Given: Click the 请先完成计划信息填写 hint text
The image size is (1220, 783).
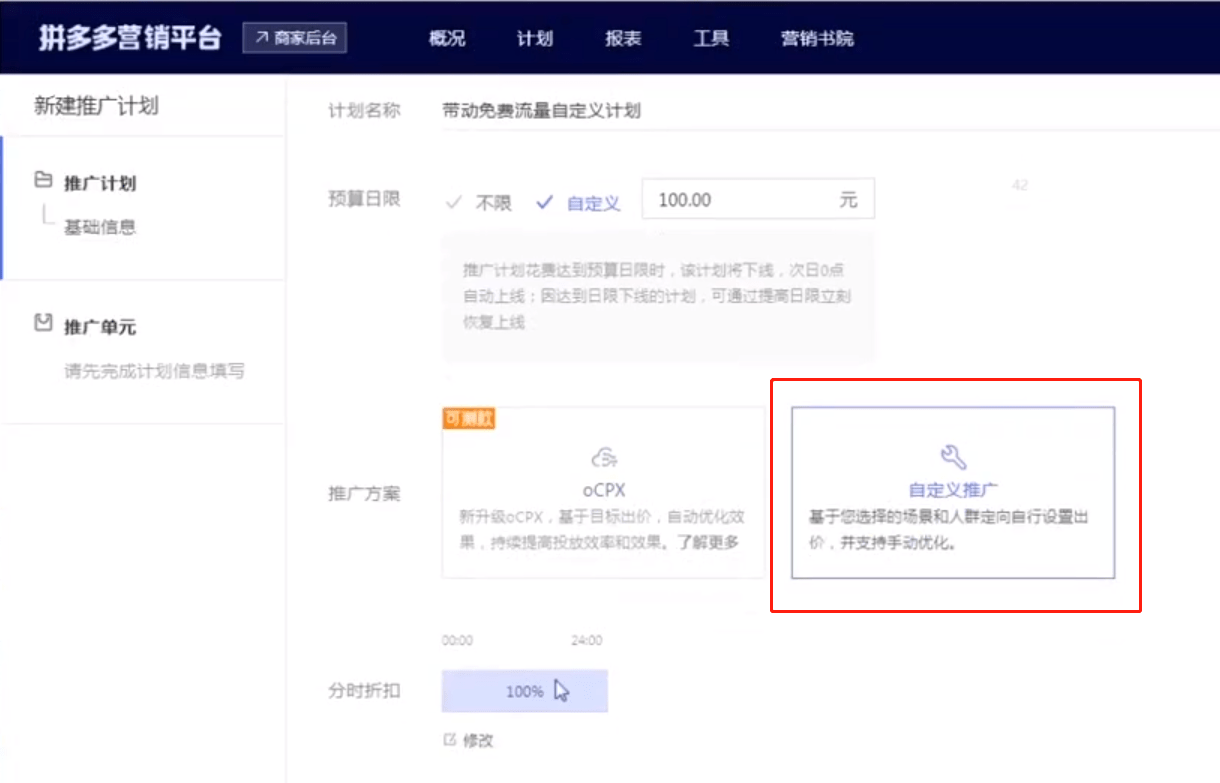Looking at the screenshot, I should 154,371.
